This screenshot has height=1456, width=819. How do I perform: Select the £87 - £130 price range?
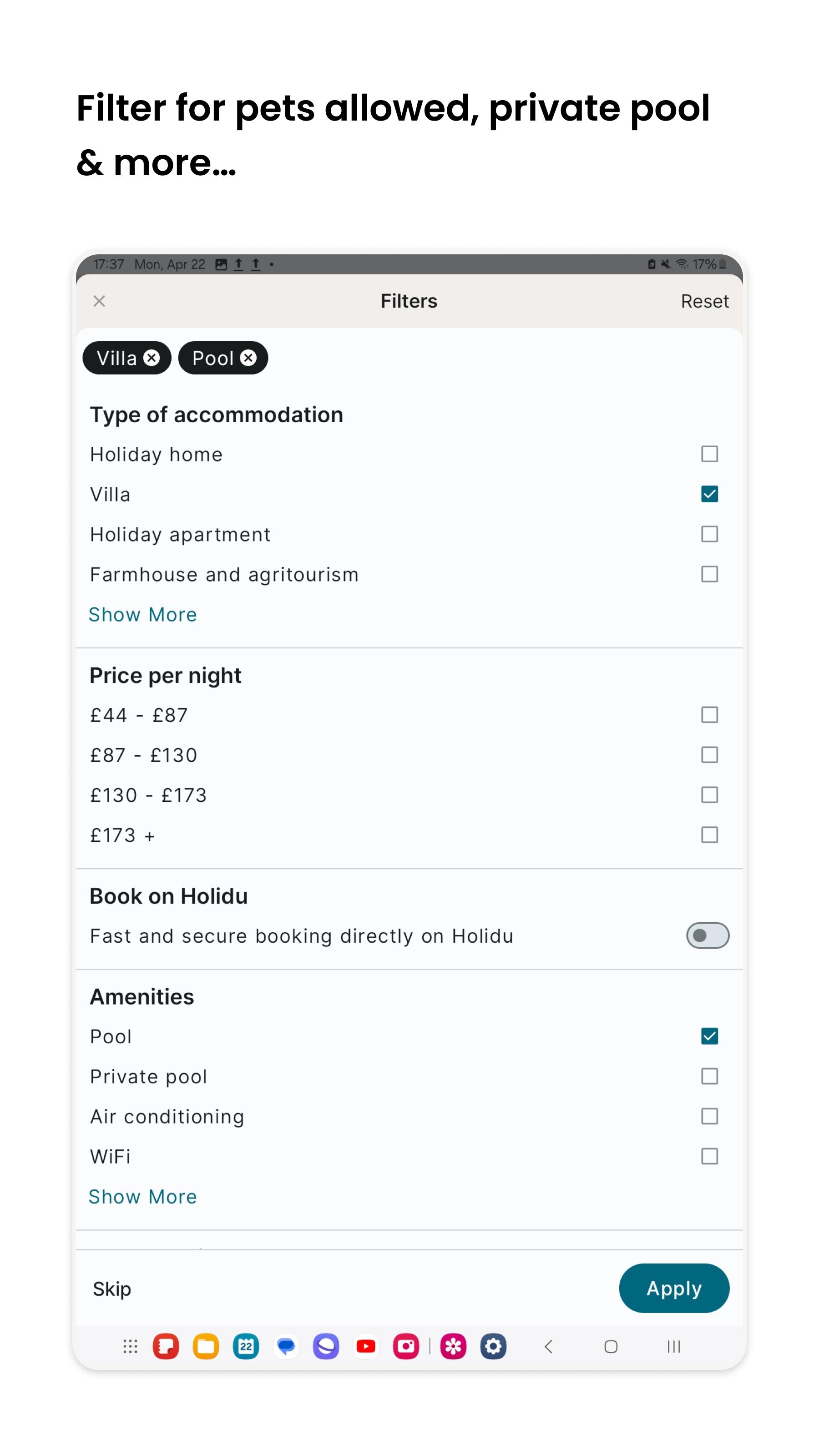pos(709,755)
